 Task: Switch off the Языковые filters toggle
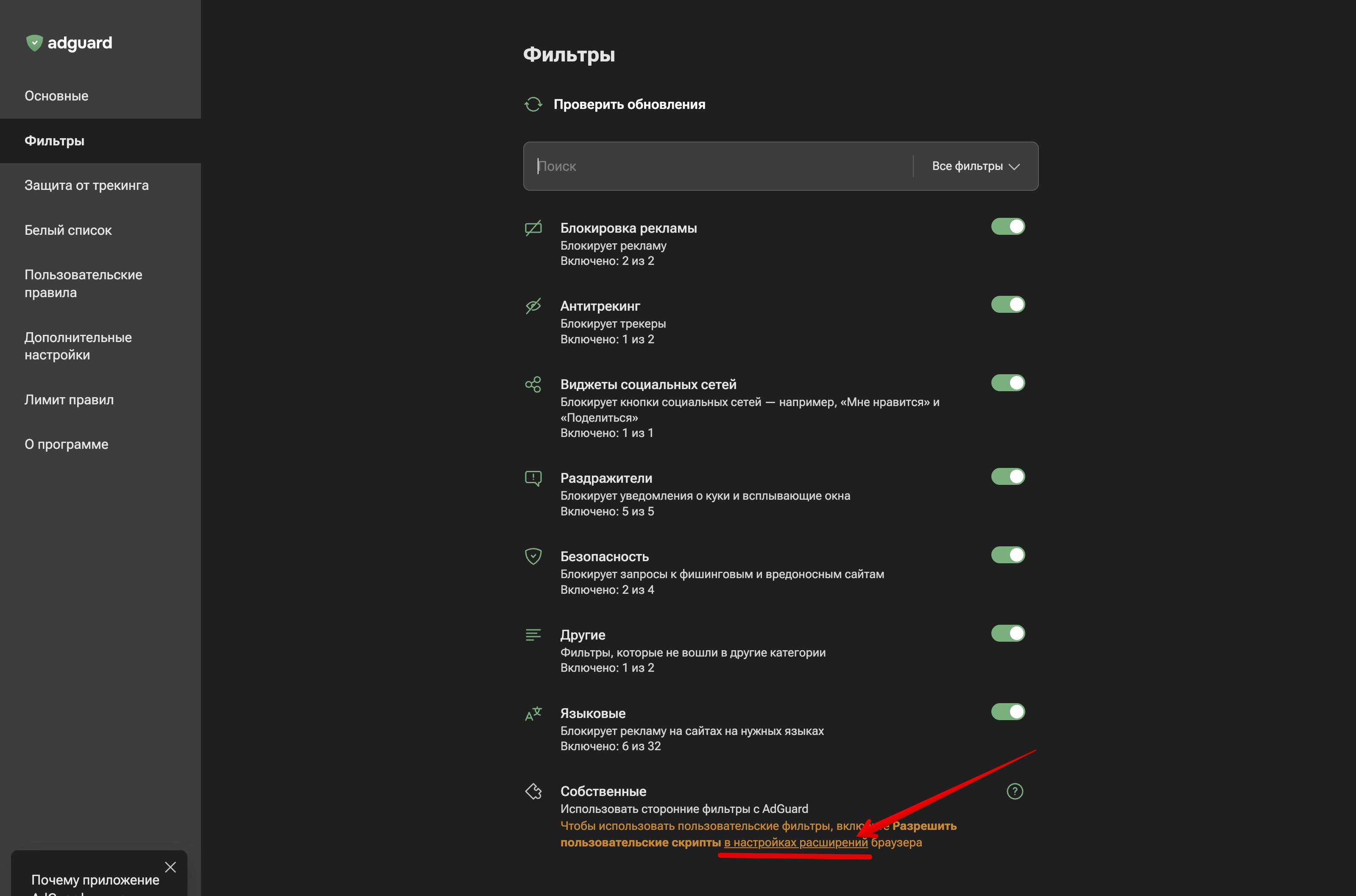tap(1007, 712)
